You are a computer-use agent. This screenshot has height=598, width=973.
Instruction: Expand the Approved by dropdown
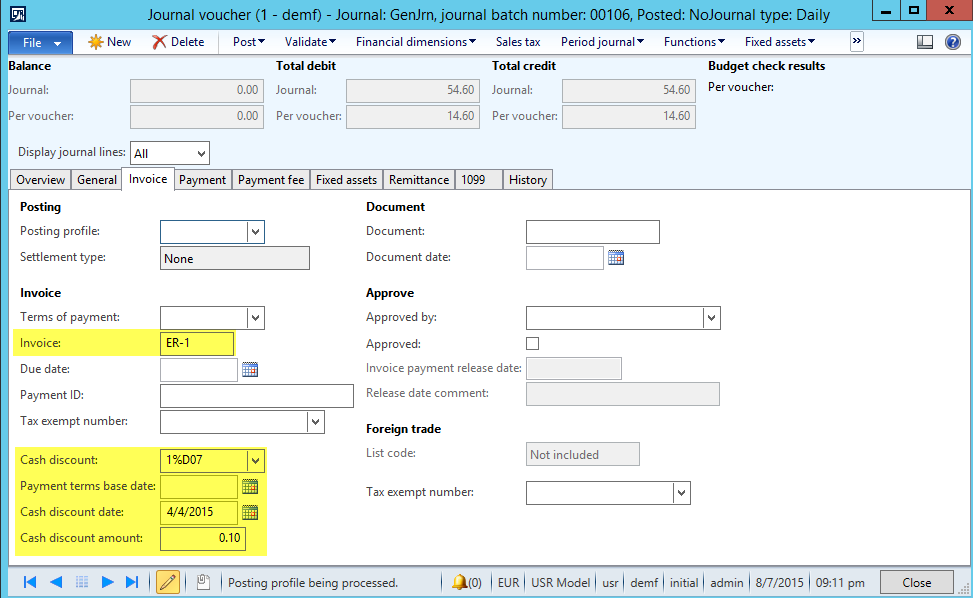[711, 318]
